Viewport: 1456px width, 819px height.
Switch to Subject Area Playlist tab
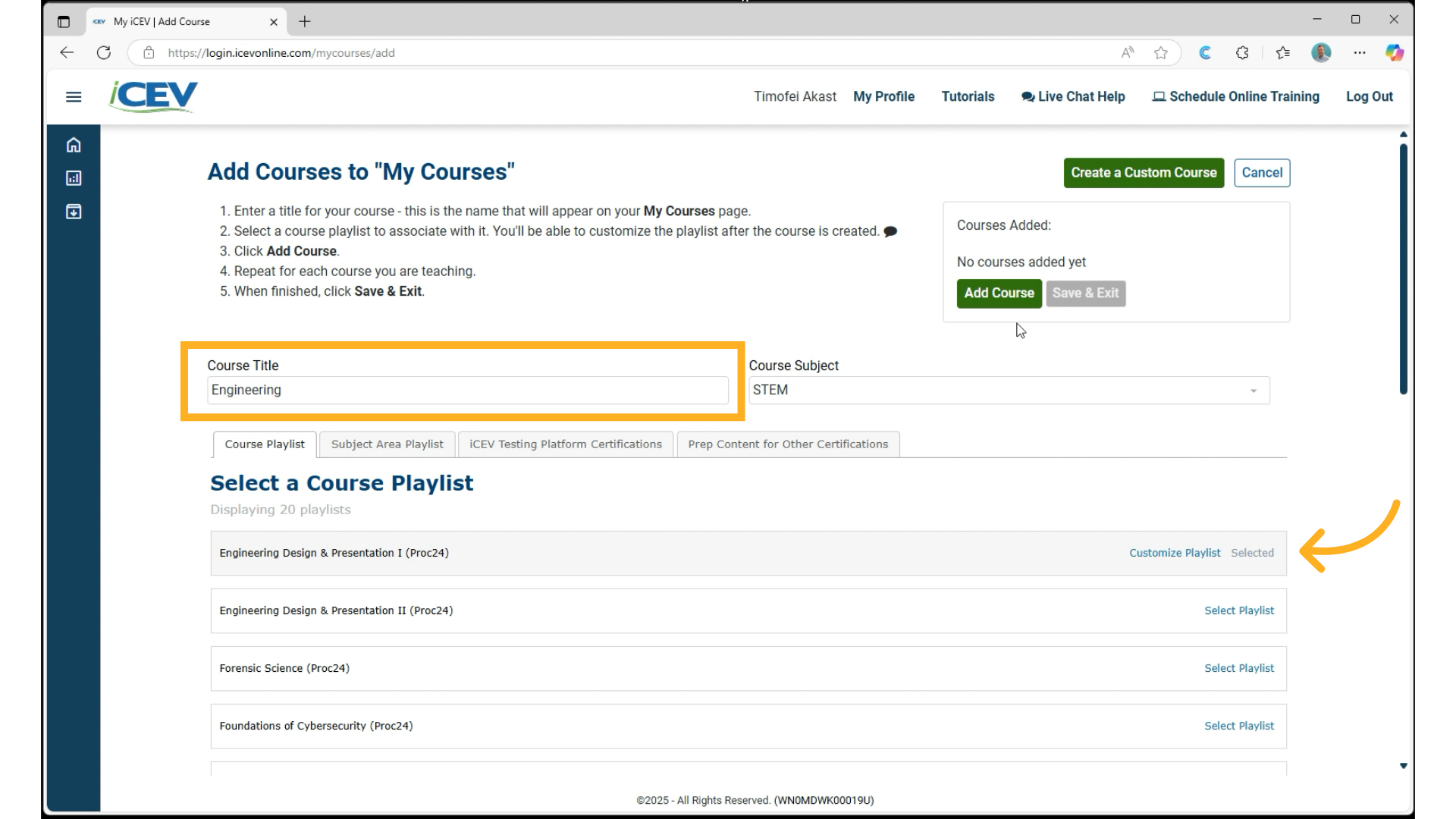(x=387, y=444)
